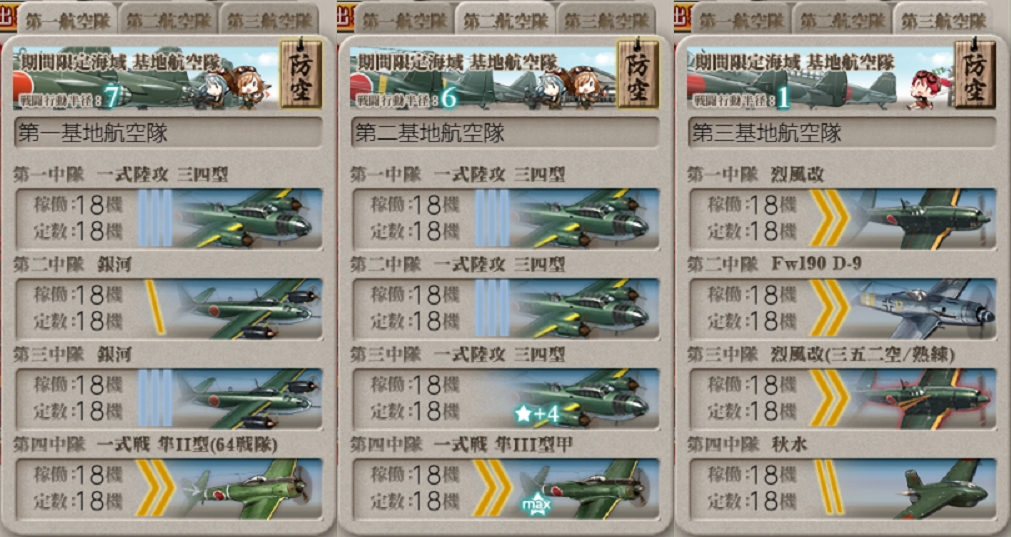Select the Fw190 D-9 fighter plane icon

[x=922, y=308]
